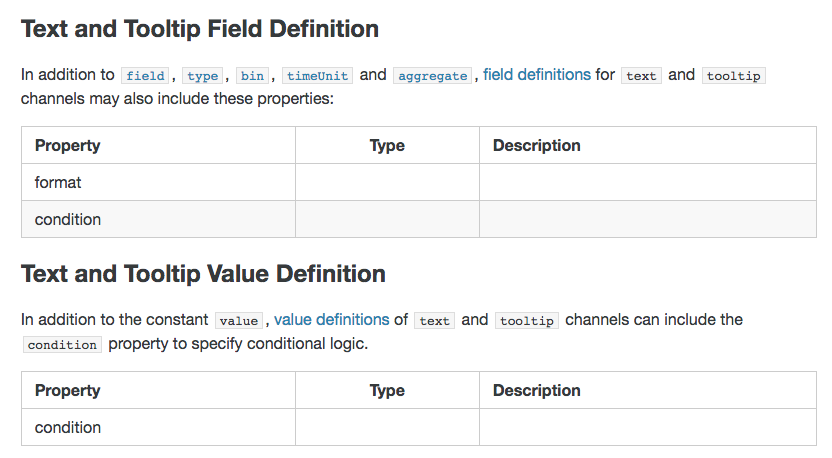Select the 'format' property cell
The width and height of the screenshot is (832, 458).
tap(58, 182)
